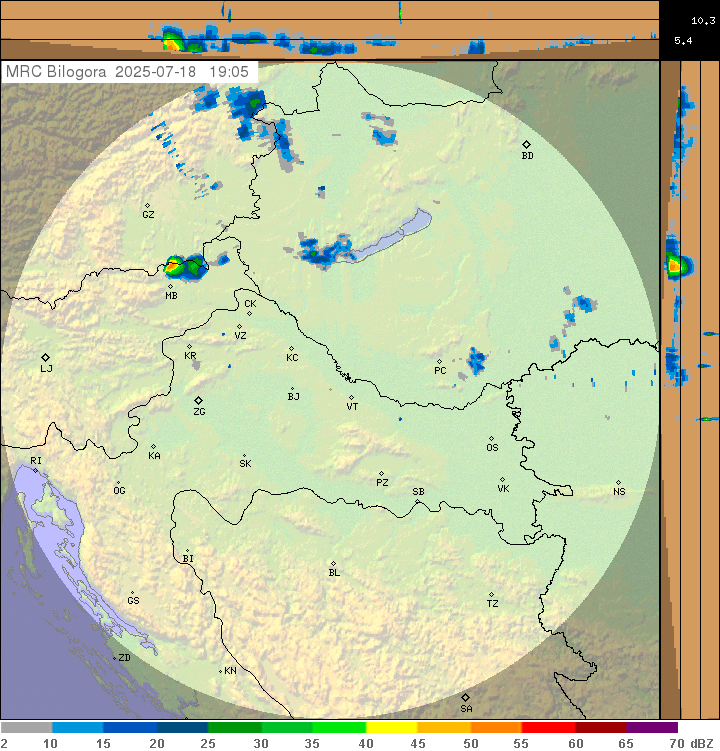Click the TZ location marker

492,594
